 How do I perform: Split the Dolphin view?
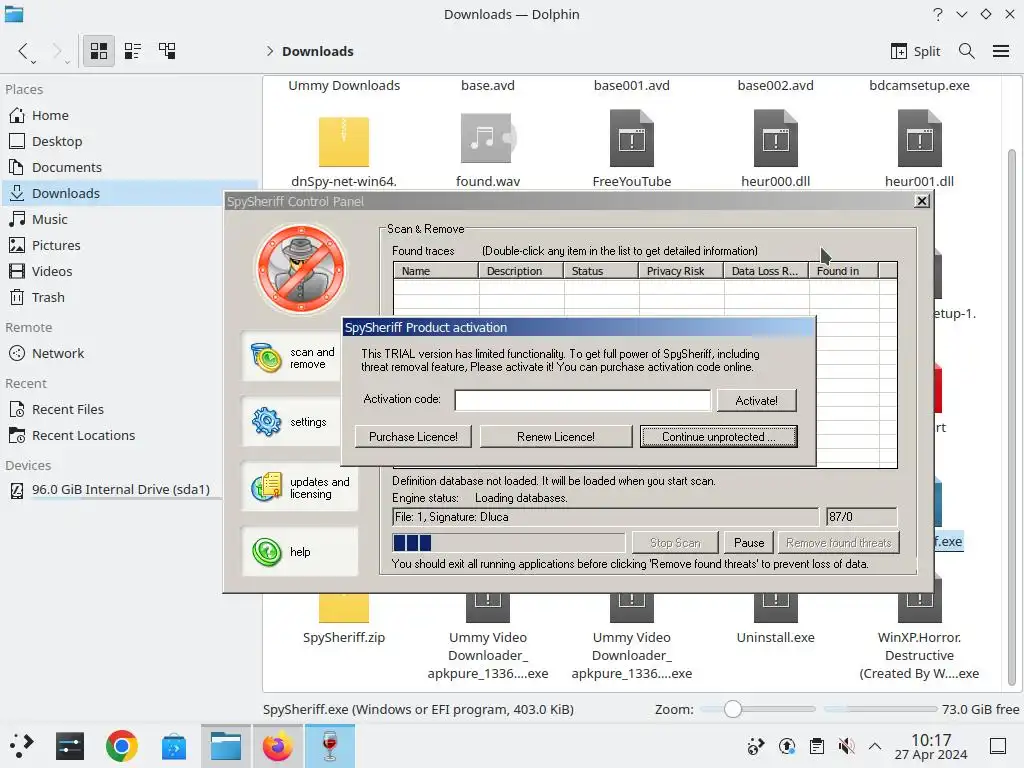coord(916,51)
